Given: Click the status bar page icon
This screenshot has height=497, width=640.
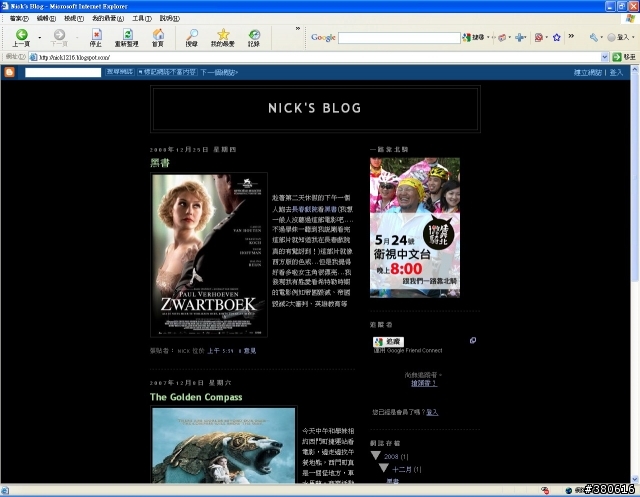Looking at the screenshot, I should (5, 491).
